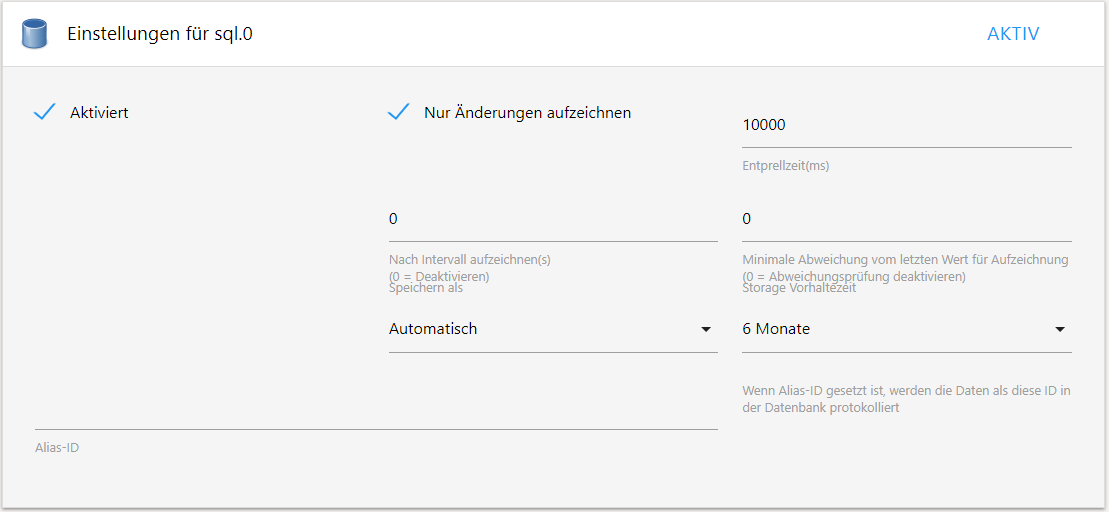Open Storage Vorhaltezeit dropdown showing 6 Monate
Viewport: 1109px width, 512px height.
click(907, 329)
